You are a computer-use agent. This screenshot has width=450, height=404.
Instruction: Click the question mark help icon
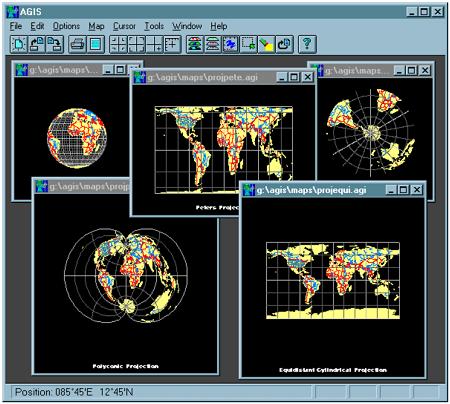point(307,44)
